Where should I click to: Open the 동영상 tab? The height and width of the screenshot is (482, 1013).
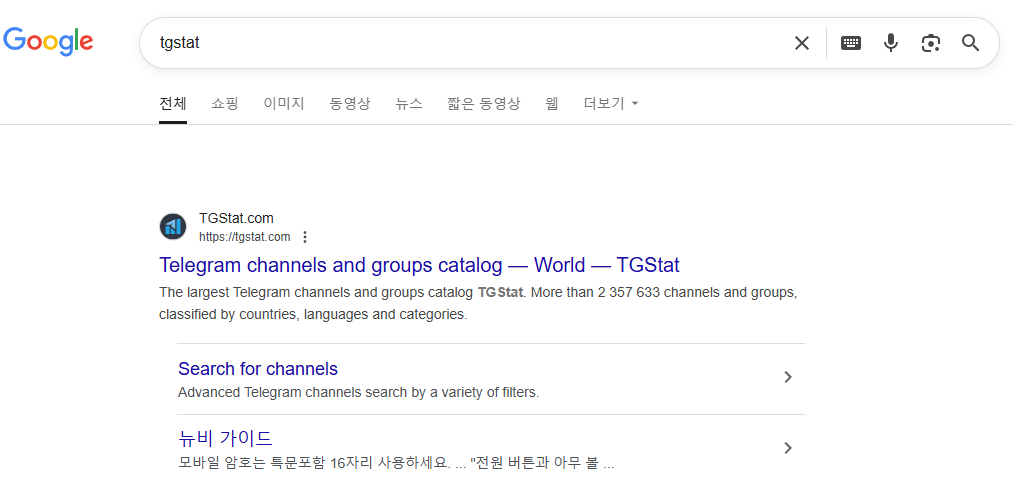point(350,103)
